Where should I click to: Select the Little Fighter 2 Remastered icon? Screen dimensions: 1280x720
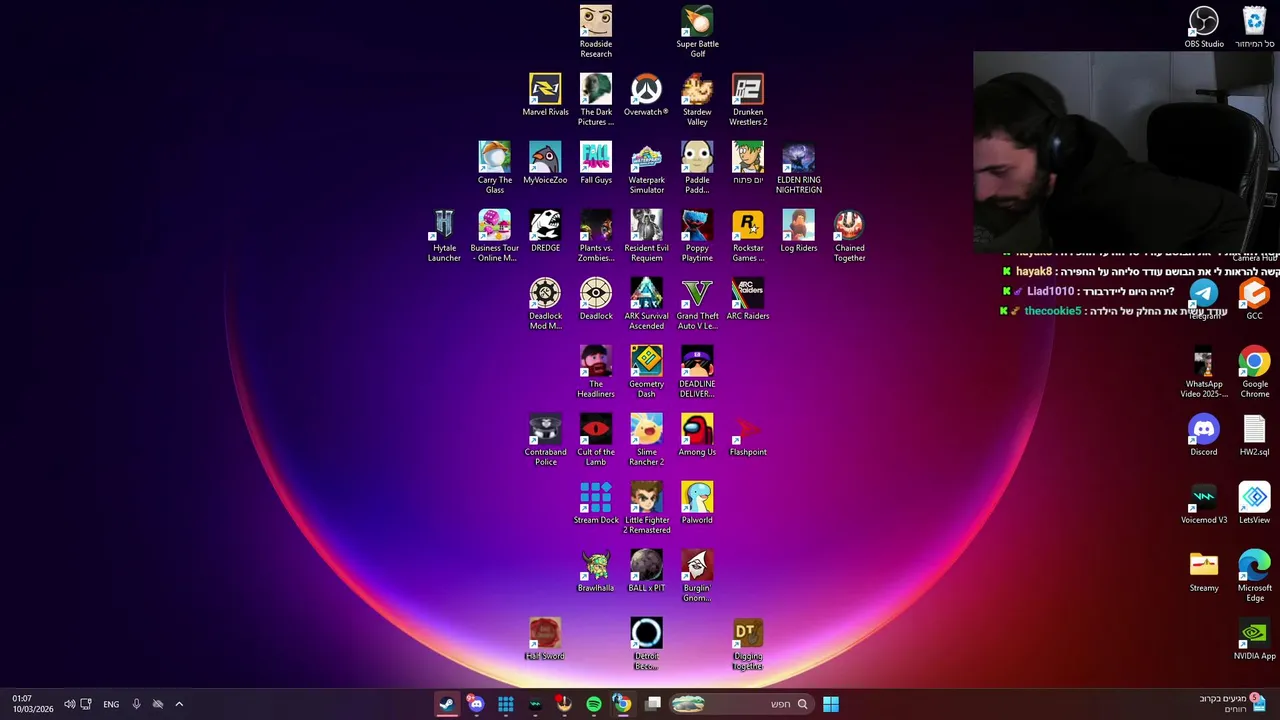coord(646,507)
